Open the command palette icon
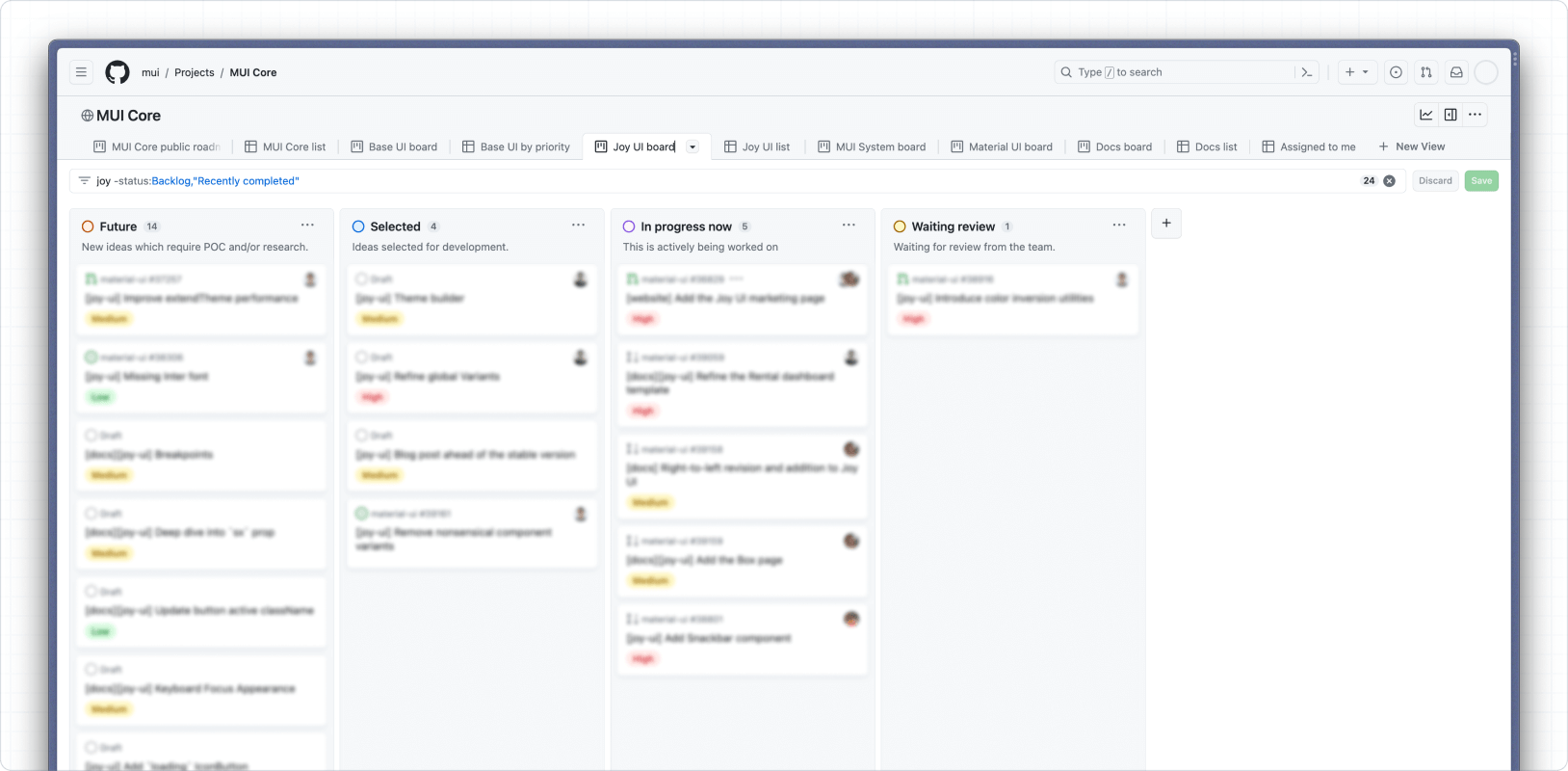Screen dimensions: 1568x771 click(x=1307, y=72)
